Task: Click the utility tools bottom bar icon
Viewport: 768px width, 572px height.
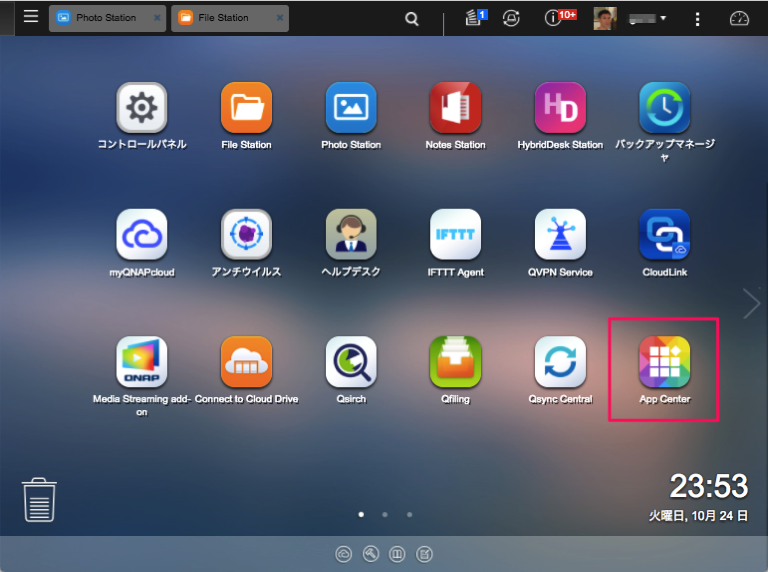Action: coord(371,554)
